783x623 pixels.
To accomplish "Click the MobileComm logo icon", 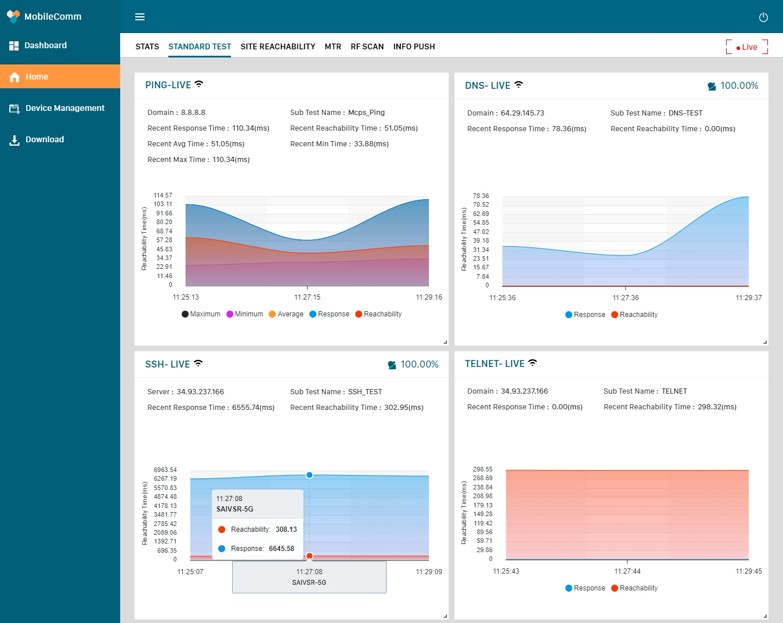I will (13, 16).
